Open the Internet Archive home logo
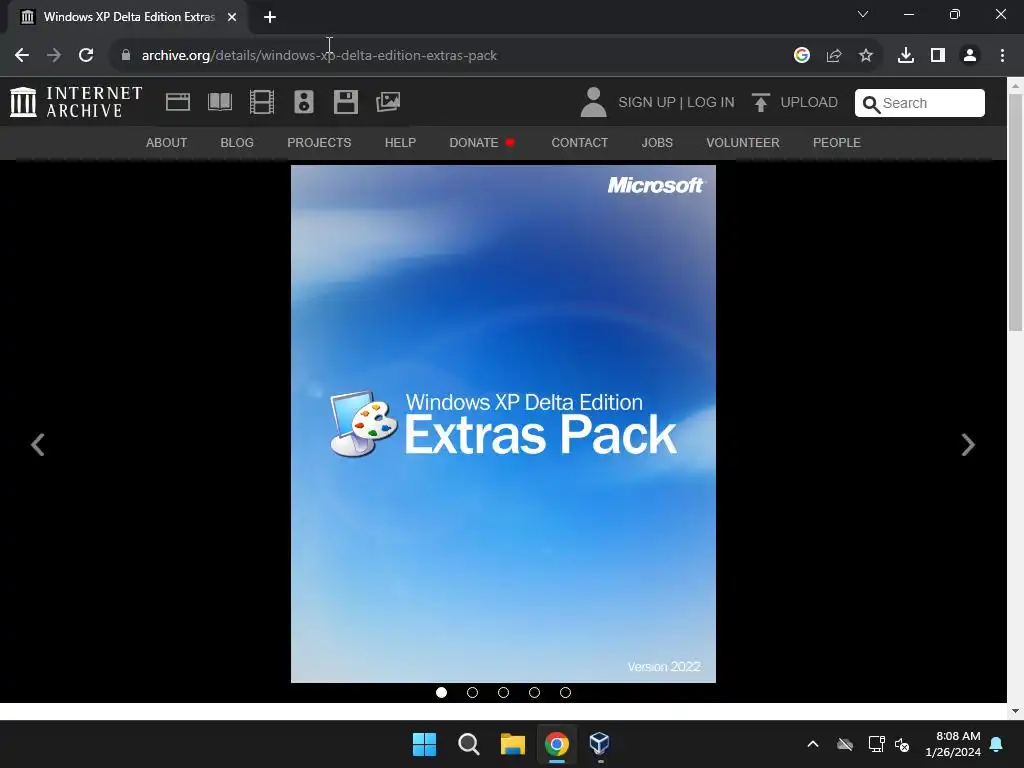The width and height of the screenshot is (1024, 768). tap(76, 103)
